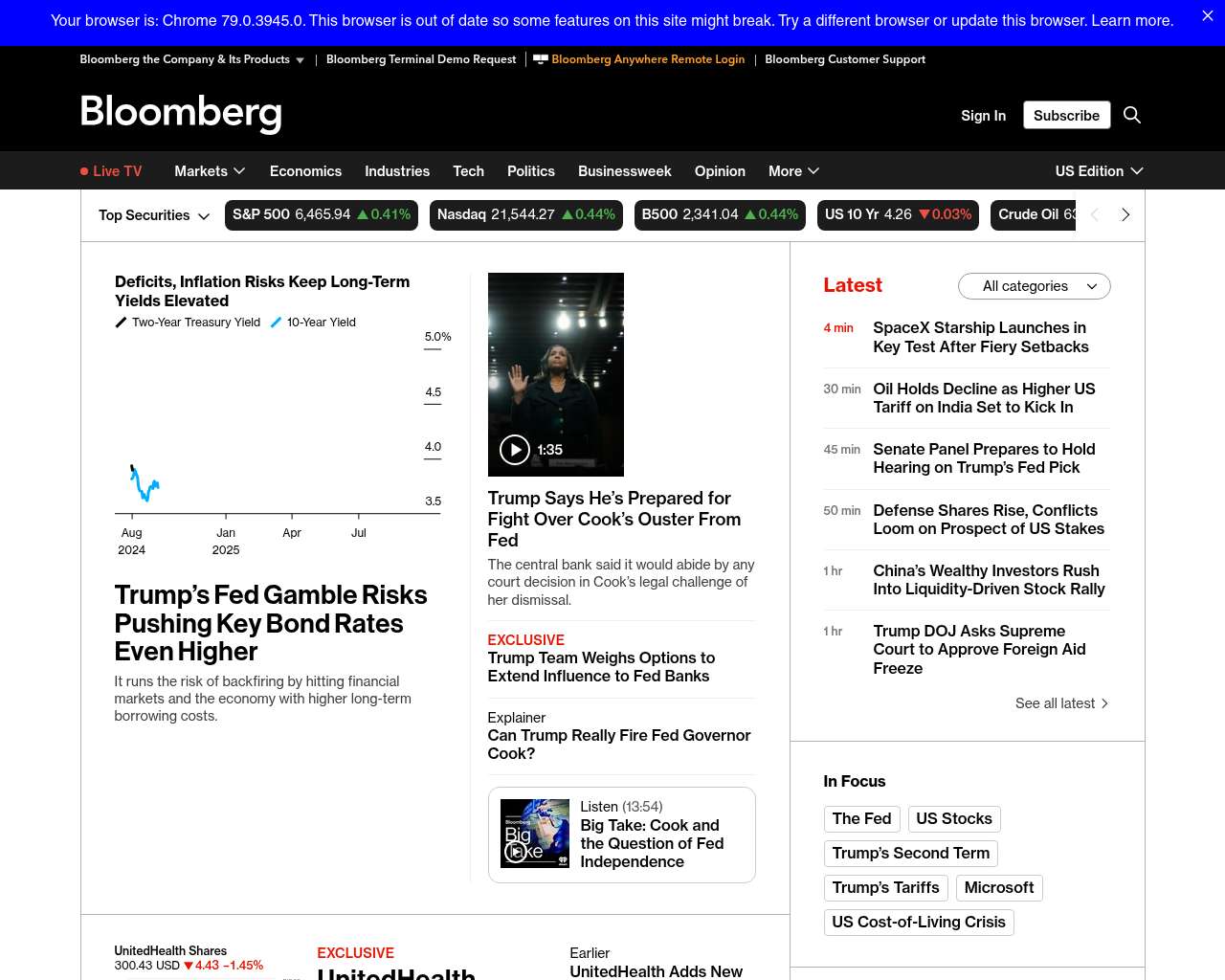Click the Sign In link
Image resolution: width=1225 pixels, height=980 pixels.
tap(983, 115)
